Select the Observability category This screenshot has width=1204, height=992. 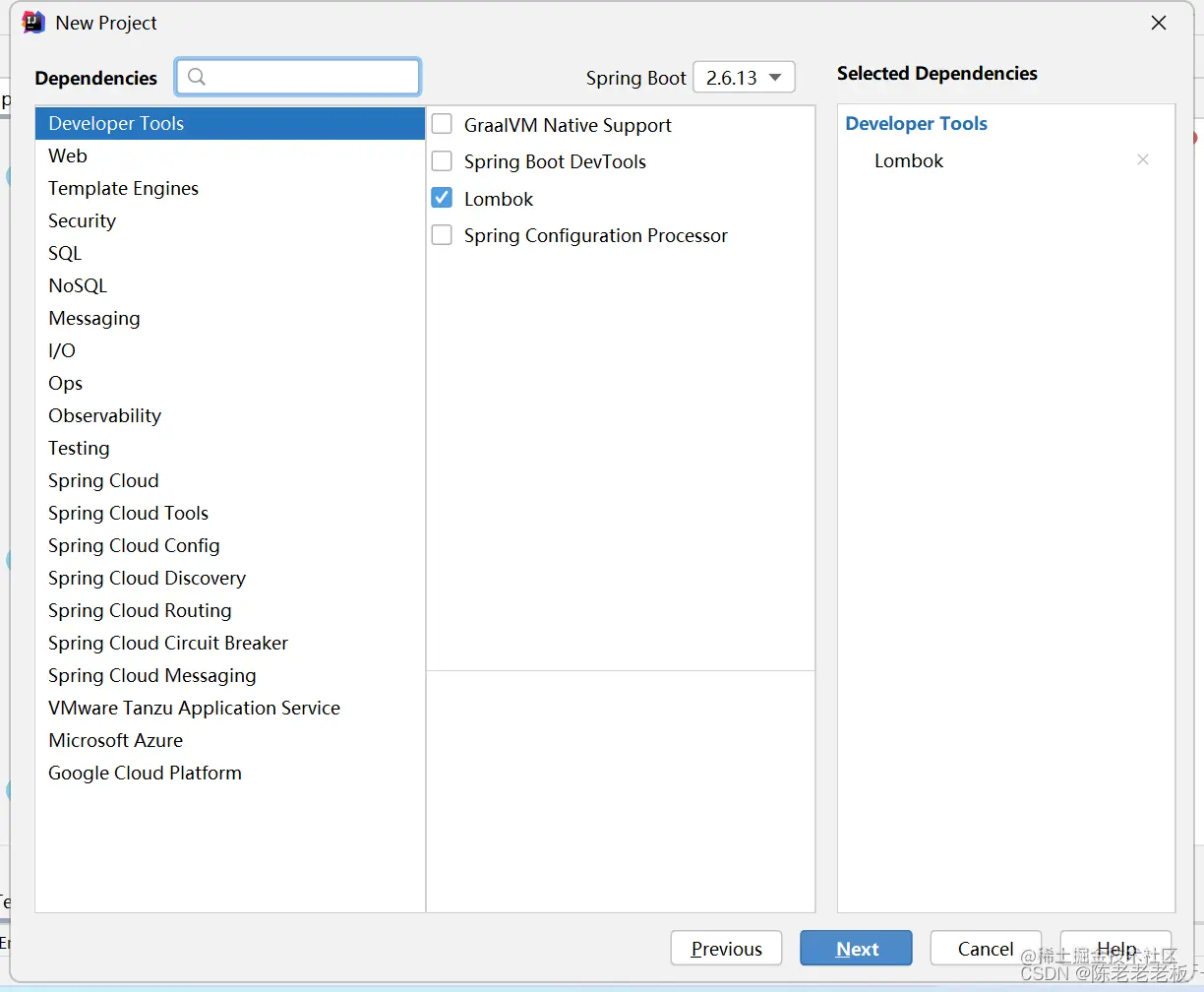pos(230,415)
